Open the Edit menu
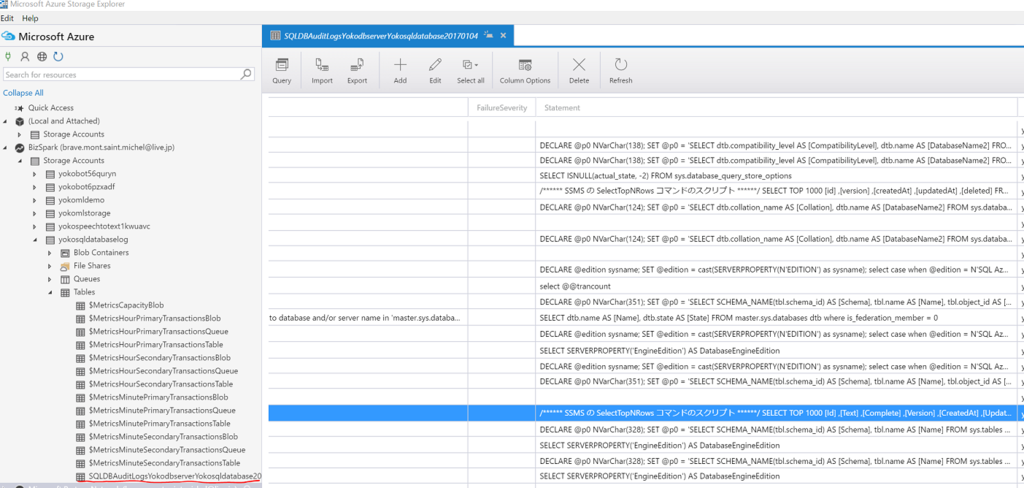 point(7,18)
